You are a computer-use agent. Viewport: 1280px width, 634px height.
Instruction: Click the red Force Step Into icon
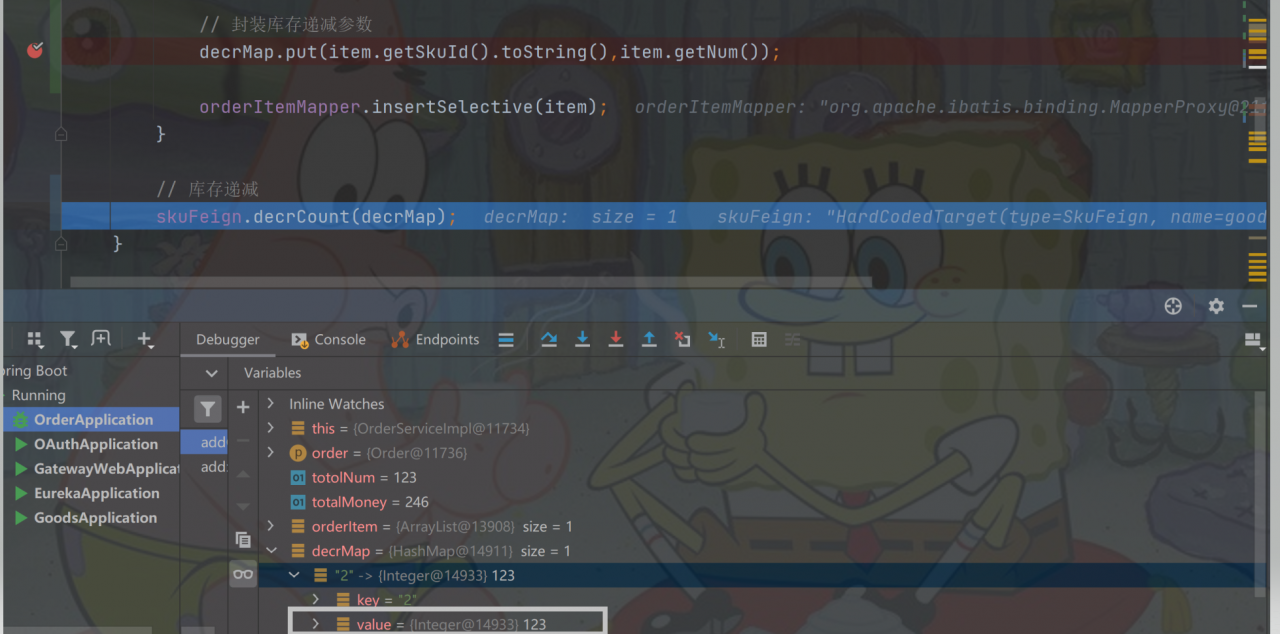tap(616, 339)
